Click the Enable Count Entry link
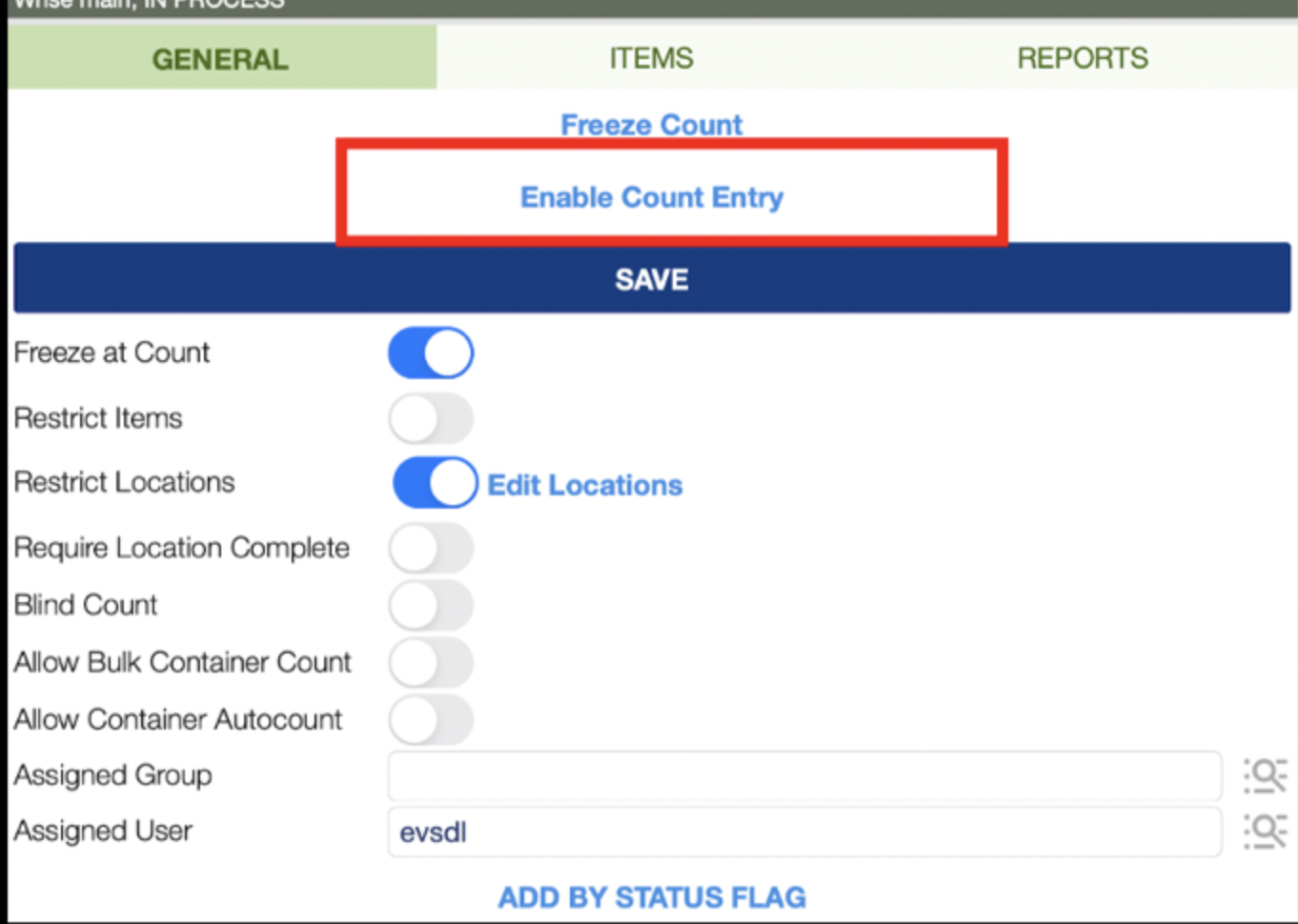Screen dimensions: 1298x924 pyautogui.click(x=652, y=197)
